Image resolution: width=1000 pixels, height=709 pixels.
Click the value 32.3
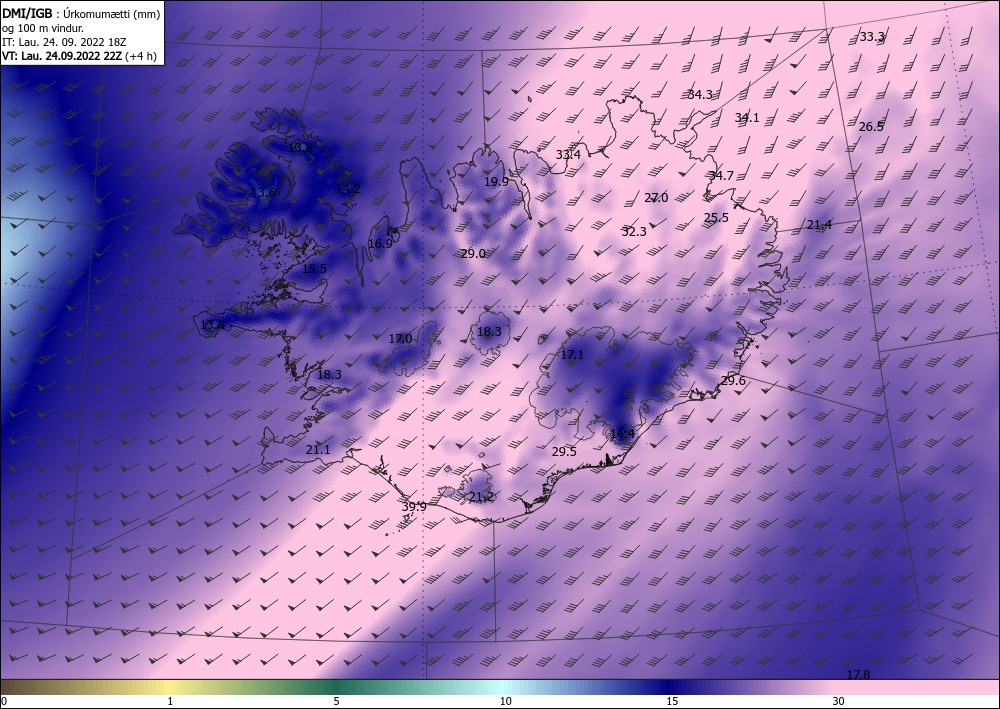point(634,231)
